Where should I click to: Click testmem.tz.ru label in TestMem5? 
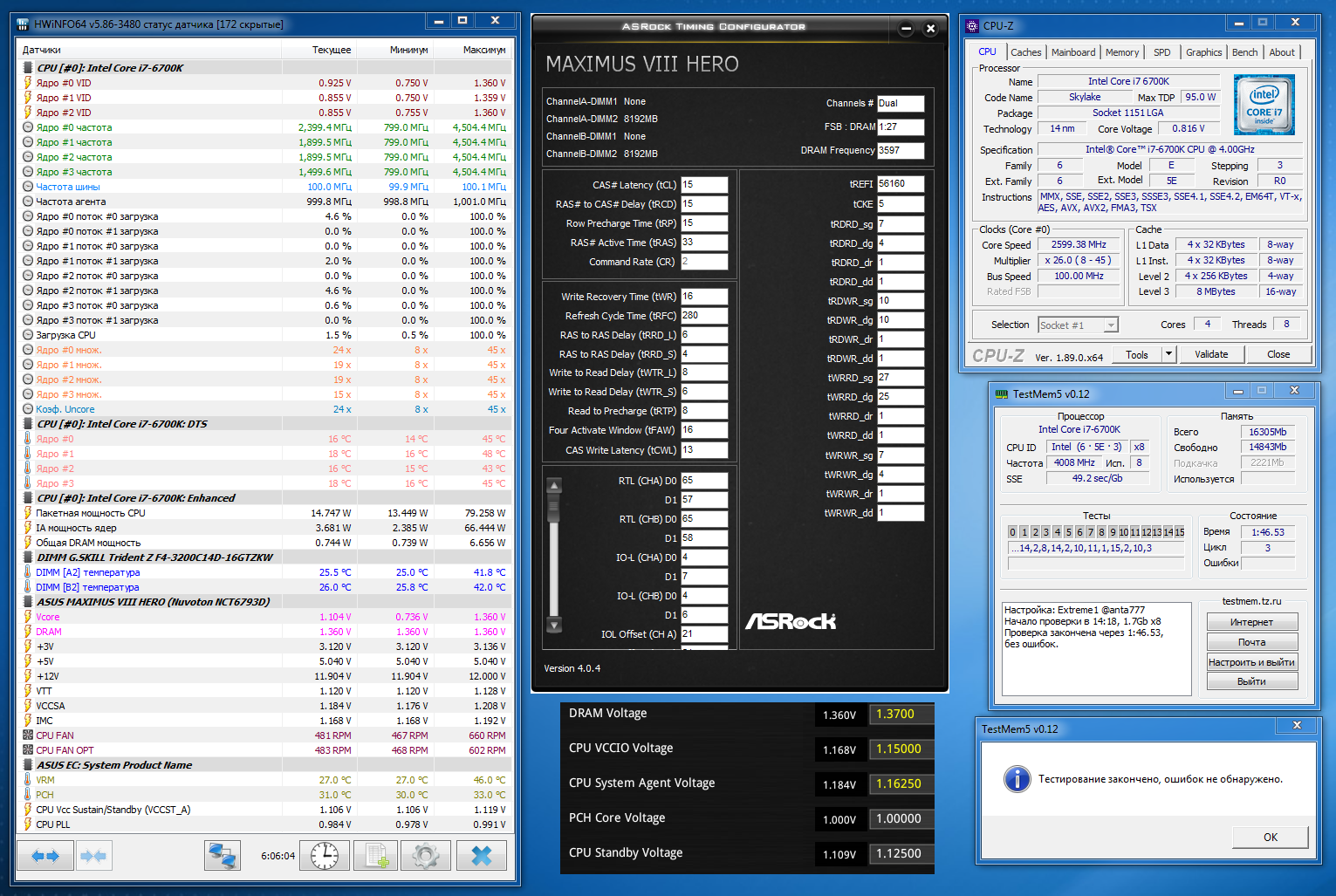[1251, 601]
